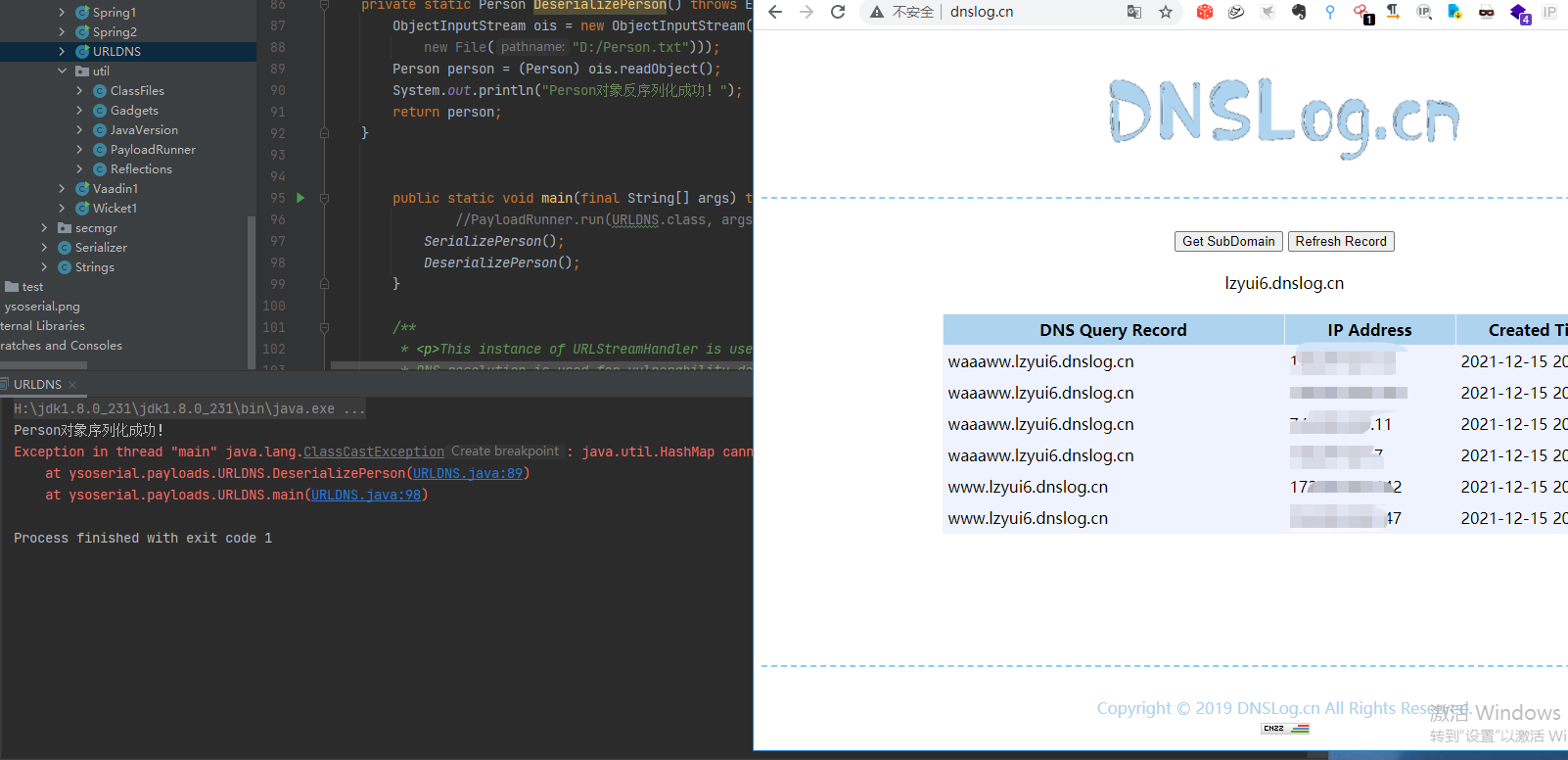Click the Refresh Record button
Image resolution: width=1568 pixels, height=760 pixels.
coord(1341,242)
